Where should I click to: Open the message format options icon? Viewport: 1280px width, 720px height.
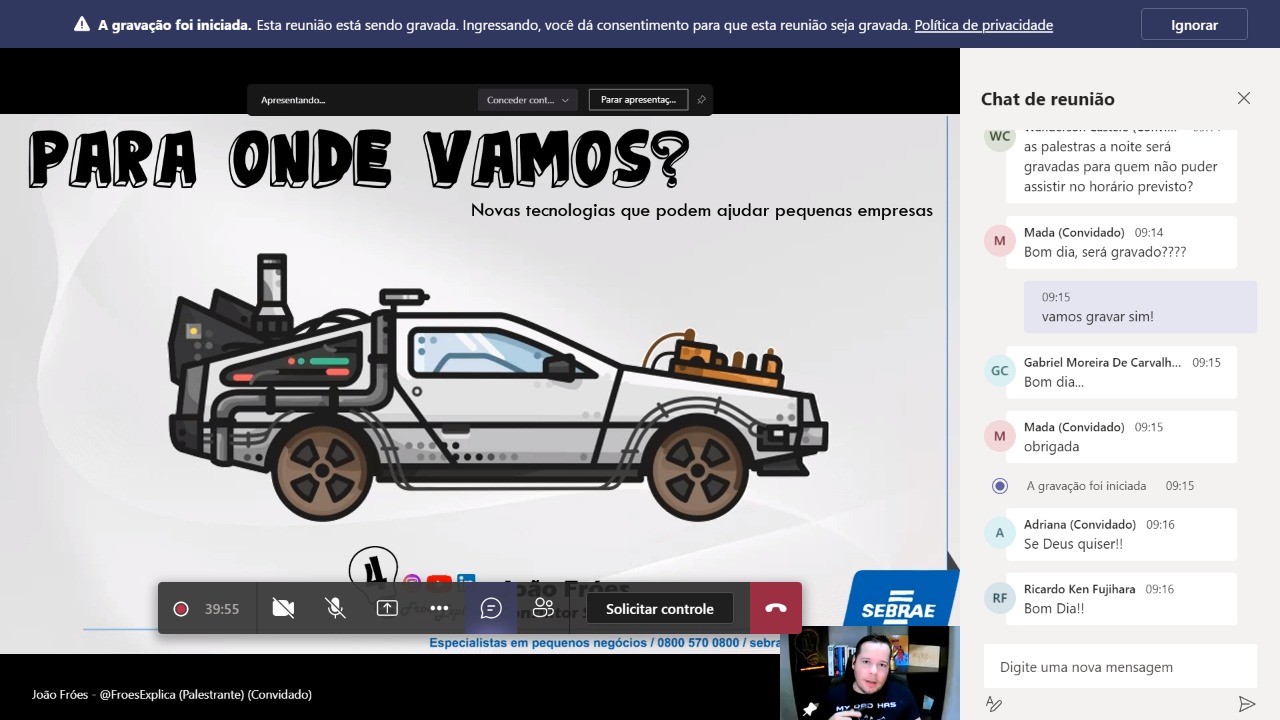[994, 704]
